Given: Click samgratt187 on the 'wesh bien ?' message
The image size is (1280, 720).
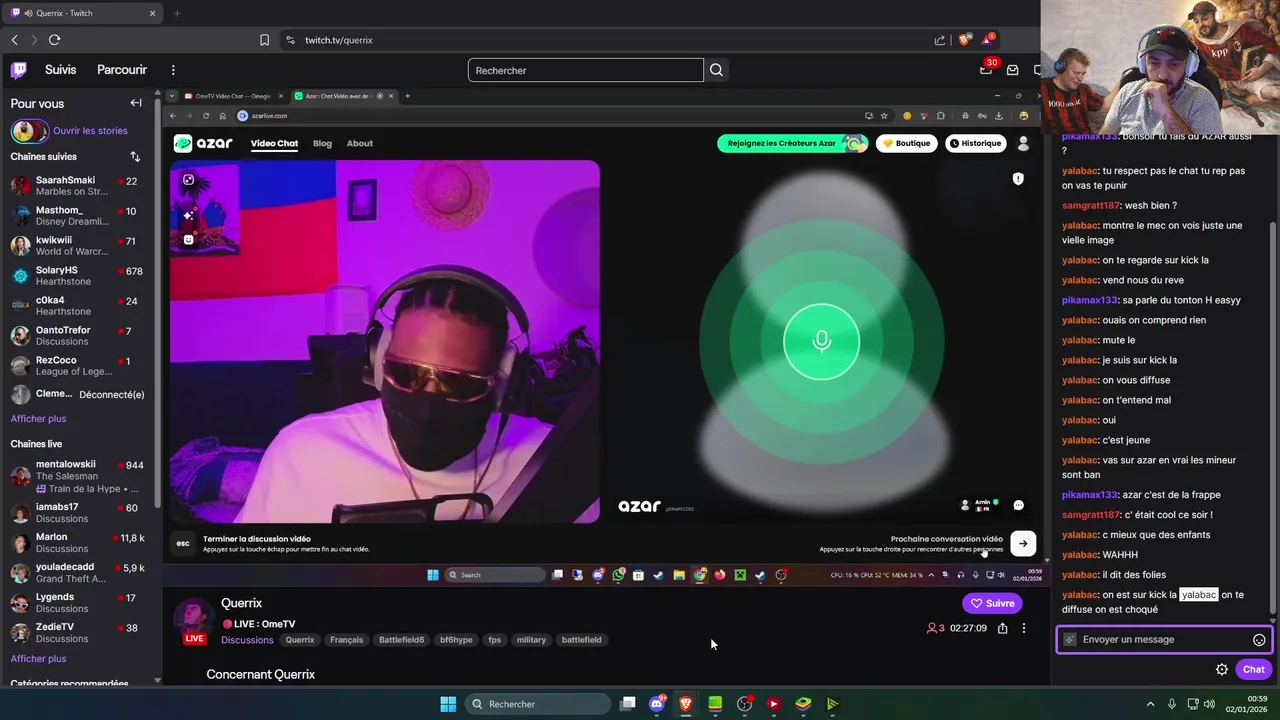Looking at the screenshot, I should [1091, 206].
